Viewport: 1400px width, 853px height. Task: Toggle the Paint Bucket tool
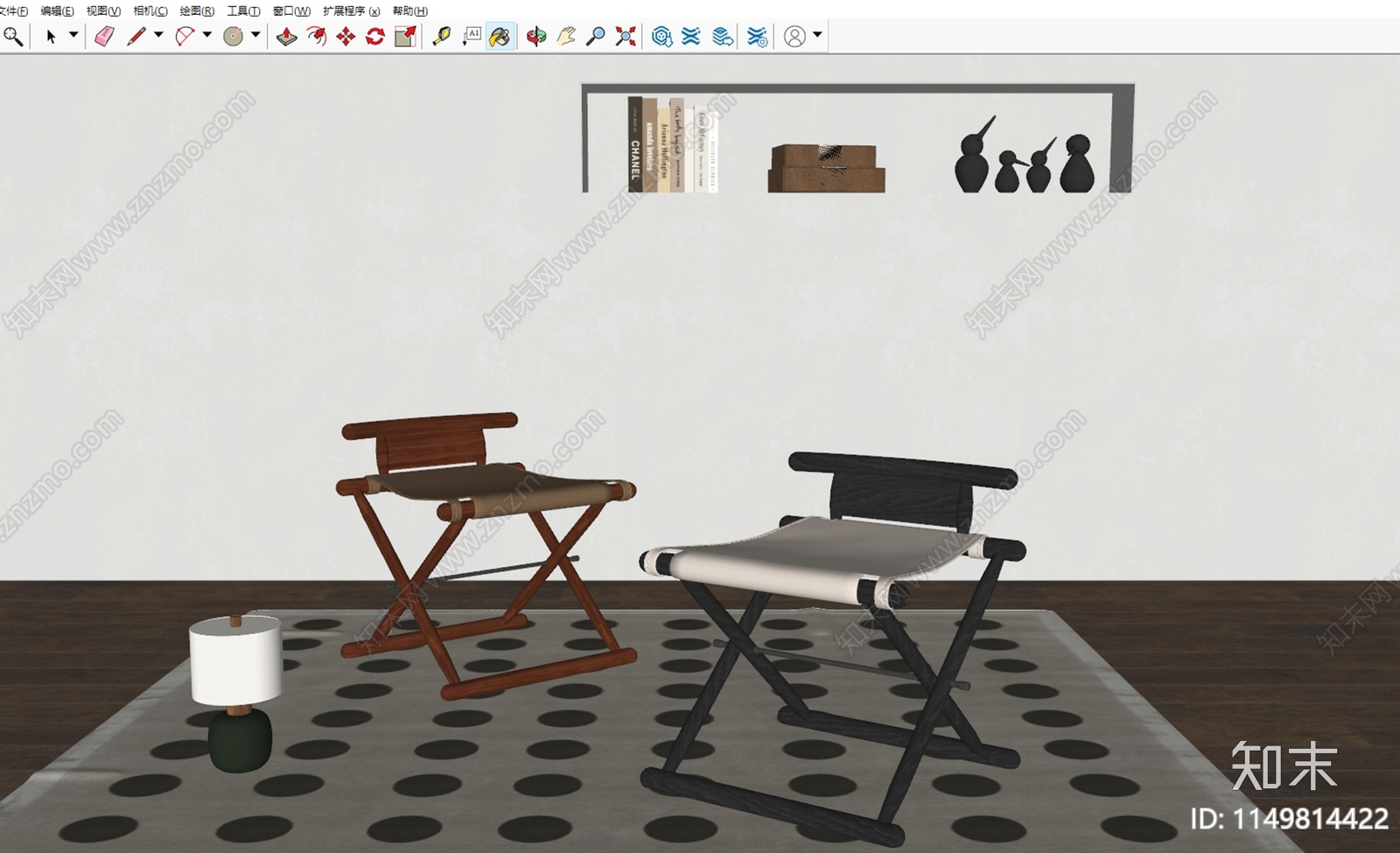500,37
